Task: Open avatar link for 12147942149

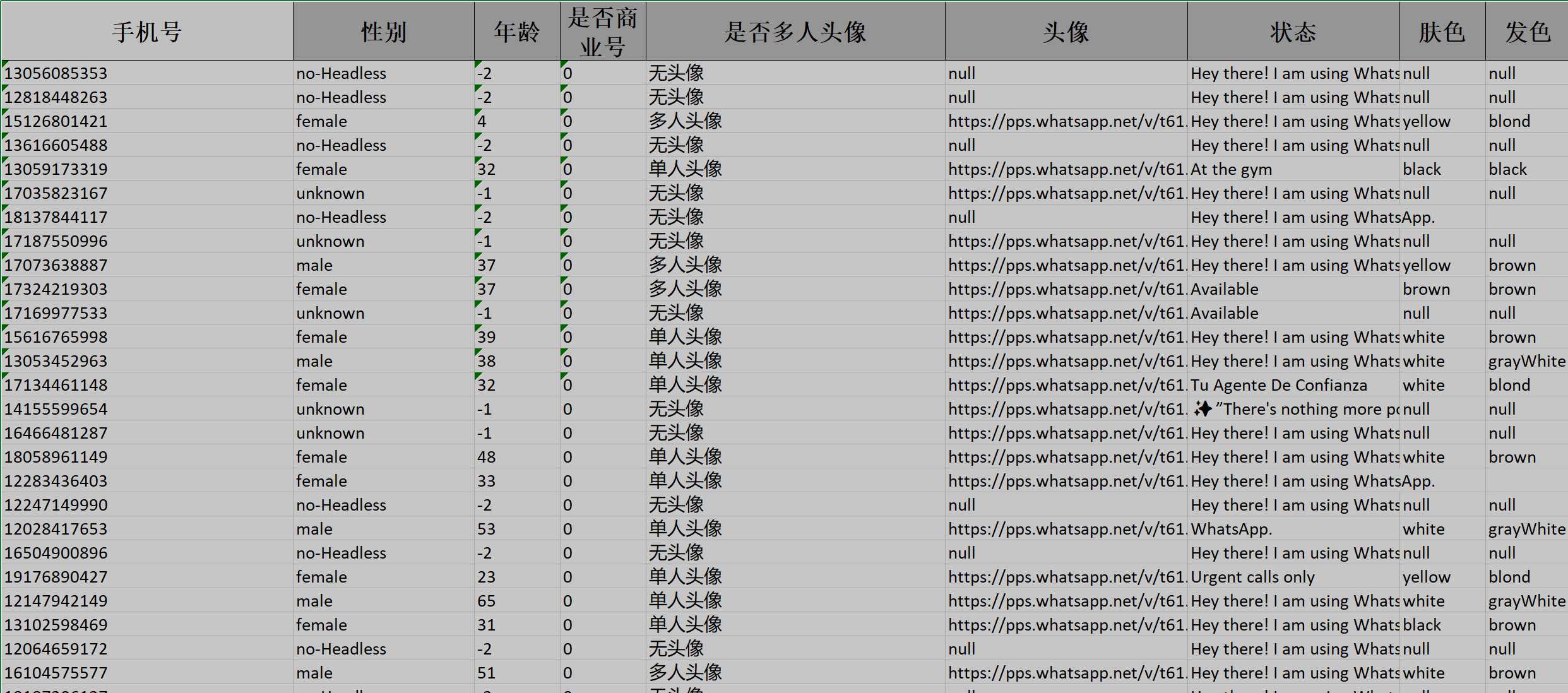Action: pos(1066,601)
